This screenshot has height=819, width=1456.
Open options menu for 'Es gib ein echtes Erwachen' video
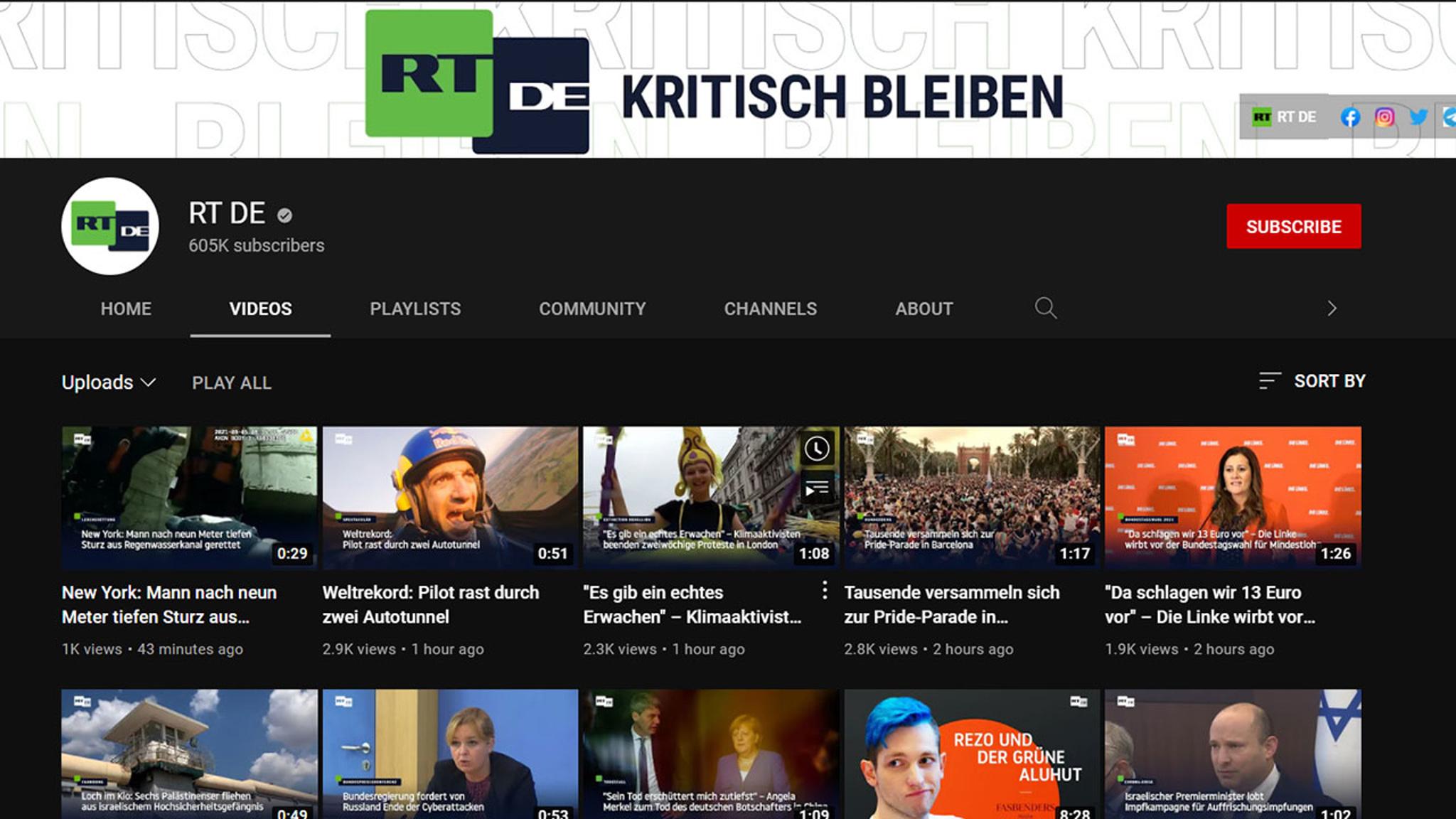824,590
